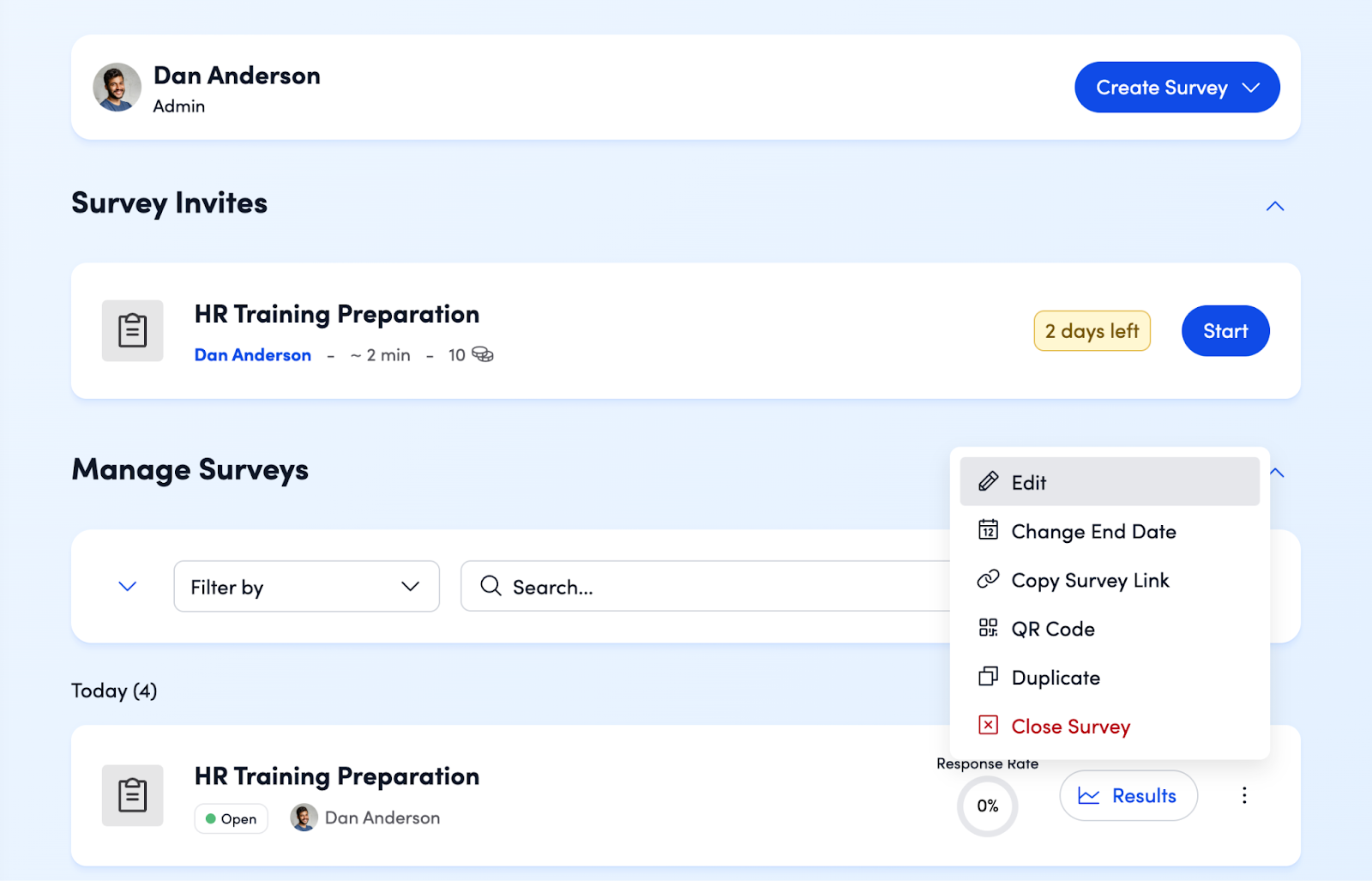Choose Change End Date menu option
Image resolution: width=1372 pixels, height=881 pixels.
[x=1093, y=532]
